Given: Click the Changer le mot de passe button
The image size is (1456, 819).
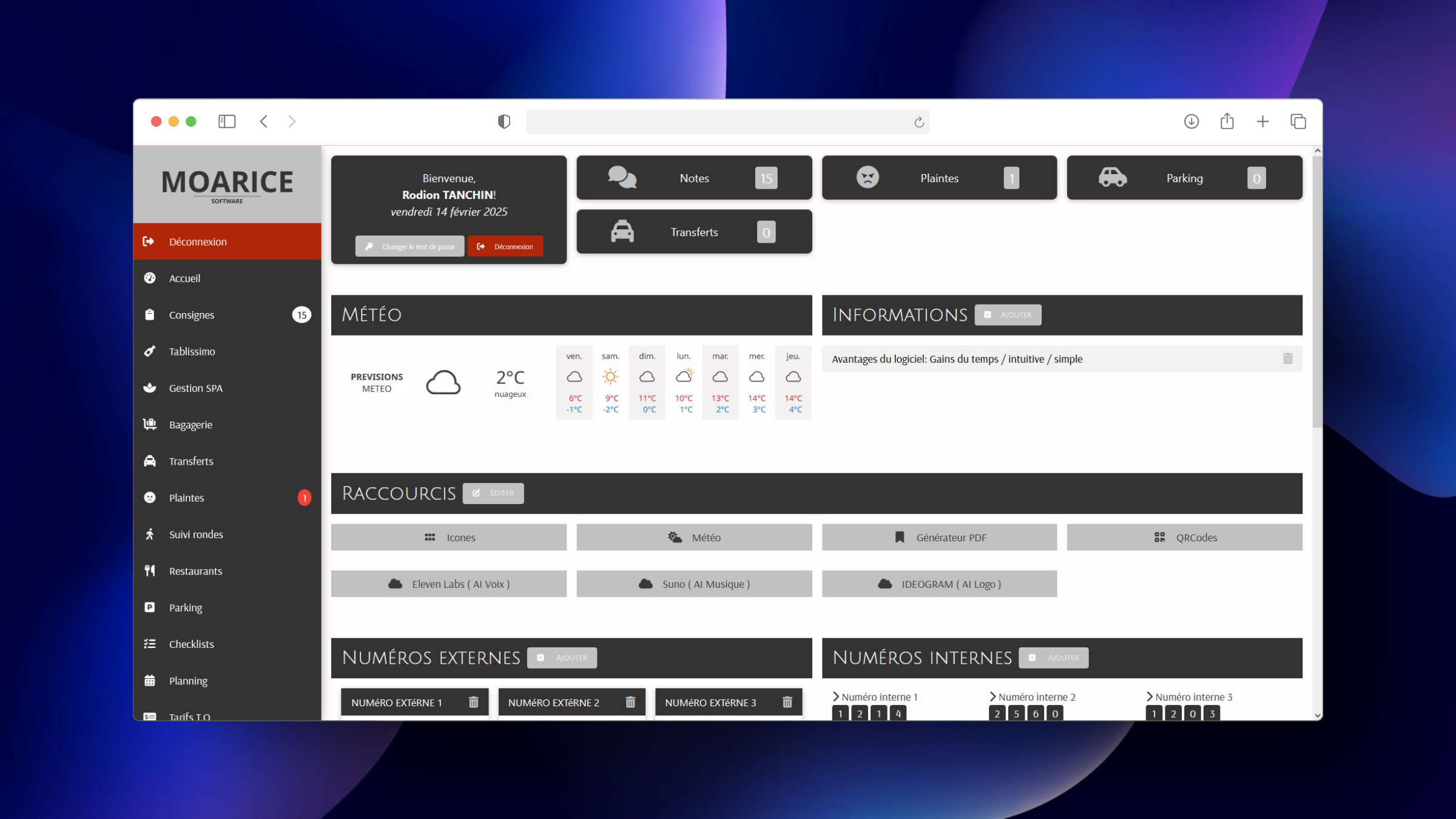Looking at the screenshot, I should (409, 246).
